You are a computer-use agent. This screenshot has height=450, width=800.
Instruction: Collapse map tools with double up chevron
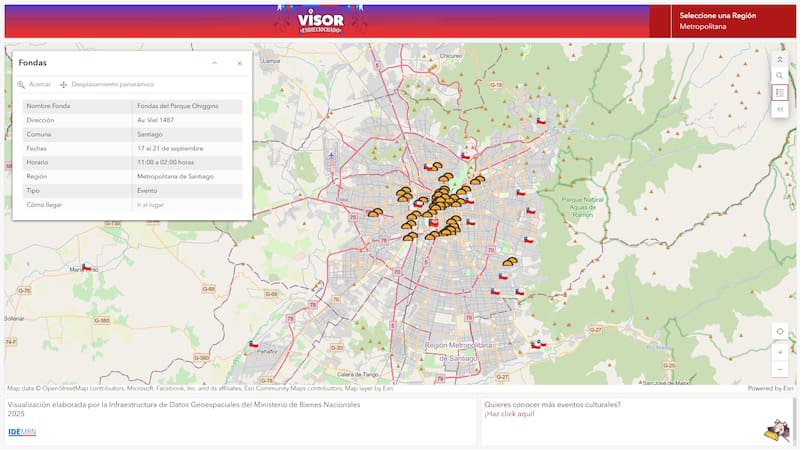pyautogui.click(x=780, y=59)
